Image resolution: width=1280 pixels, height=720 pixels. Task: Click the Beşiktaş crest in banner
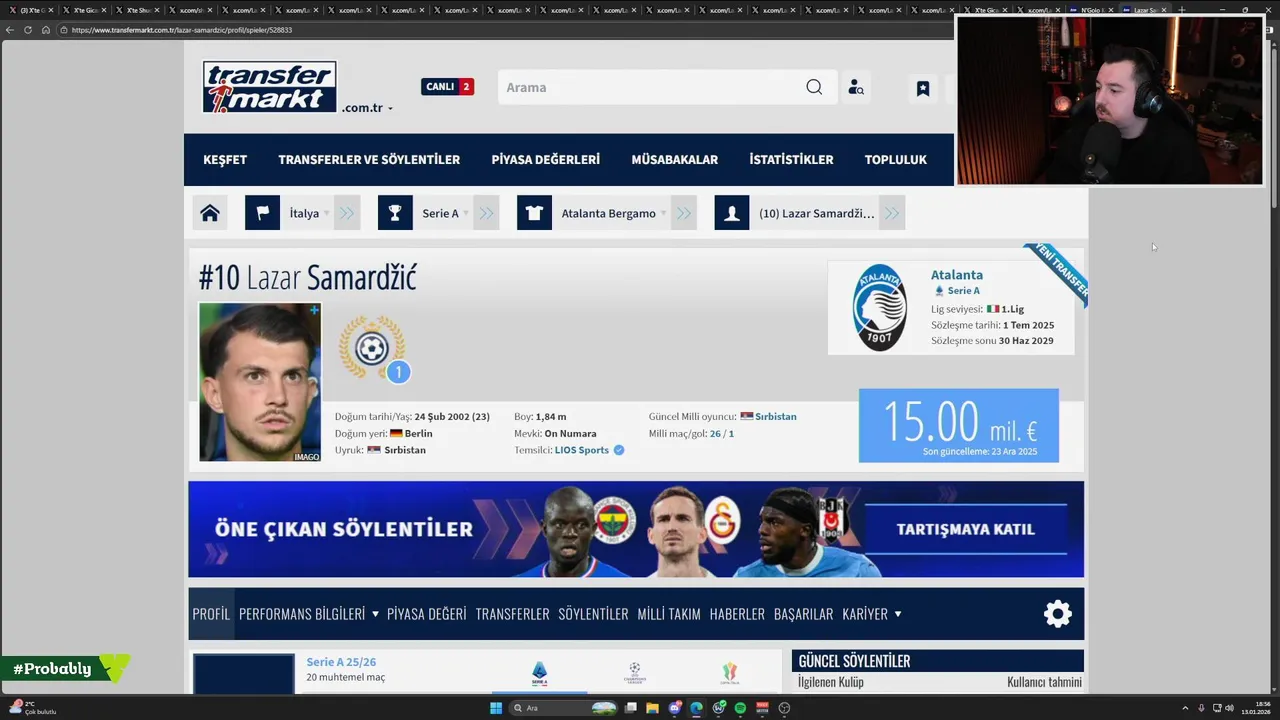[x=832, y=520]
